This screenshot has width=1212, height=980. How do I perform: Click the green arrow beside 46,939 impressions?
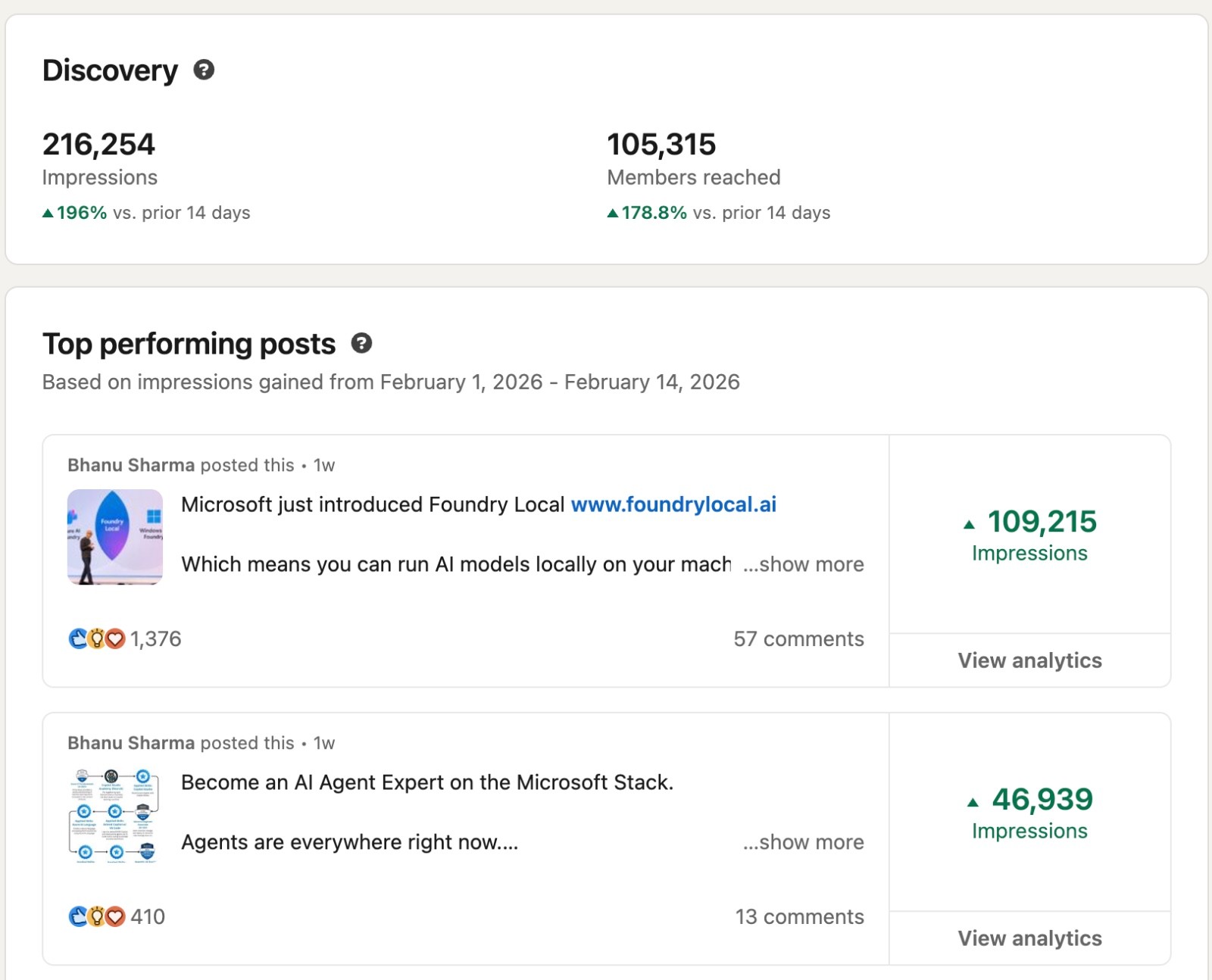click(973, 802)
